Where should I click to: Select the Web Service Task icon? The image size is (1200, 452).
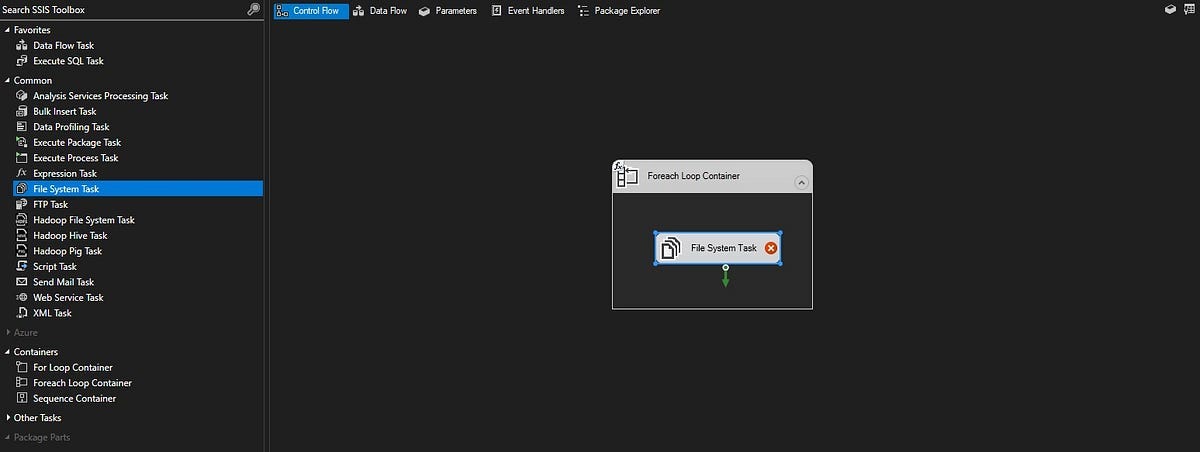23,297
